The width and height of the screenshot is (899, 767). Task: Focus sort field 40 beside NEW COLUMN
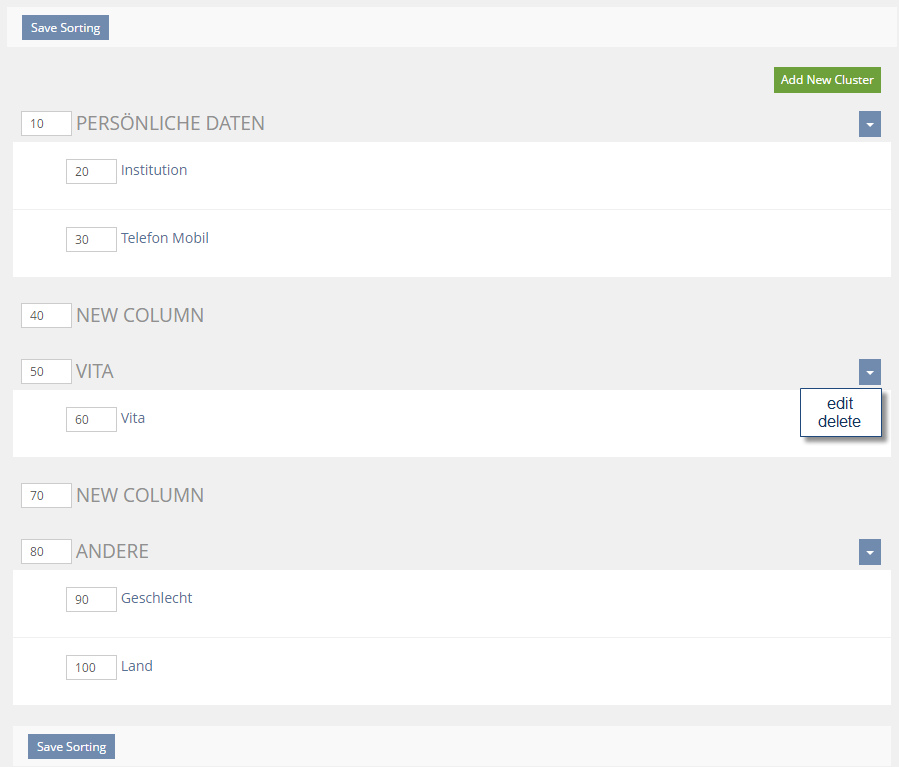point(46,316)
